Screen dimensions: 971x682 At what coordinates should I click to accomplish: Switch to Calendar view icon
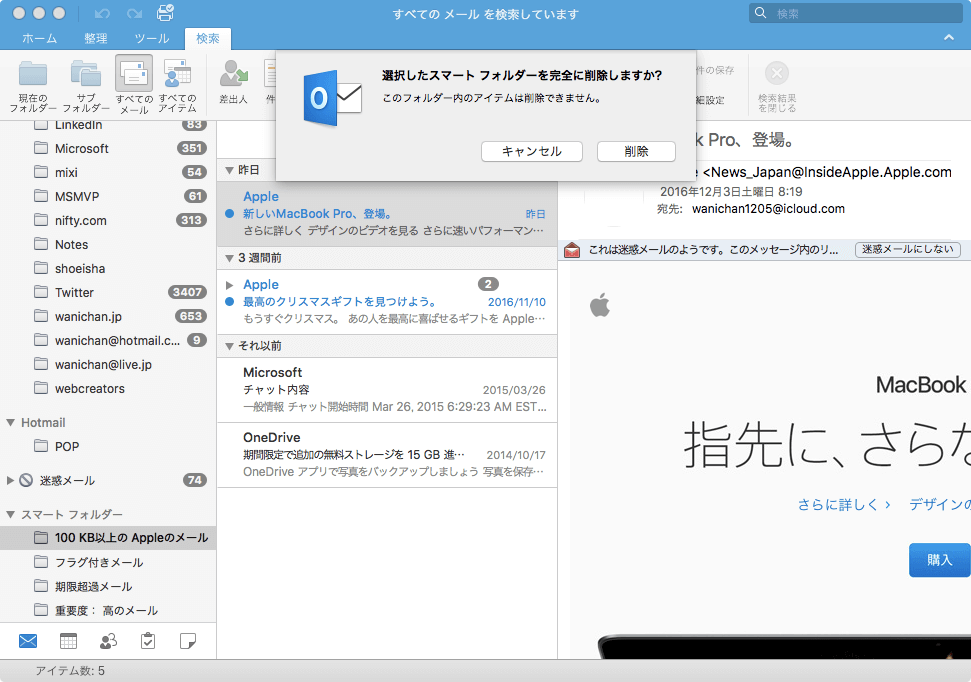(x=68, y=641)
